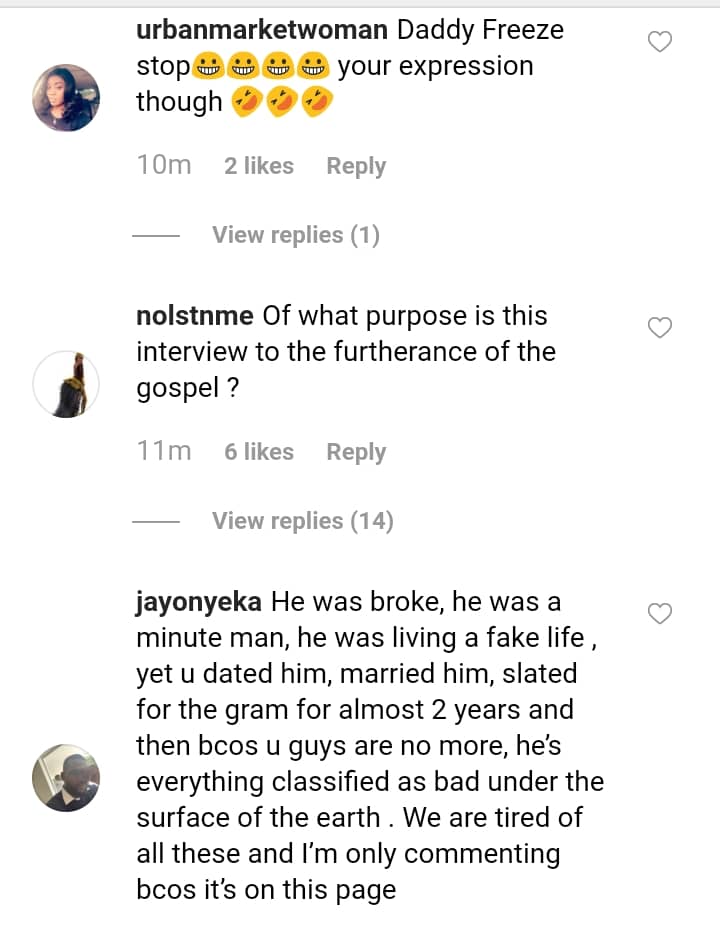Open jayonyeka's profile picture
This screenshot has width=720, height=926.
(66, 777)
